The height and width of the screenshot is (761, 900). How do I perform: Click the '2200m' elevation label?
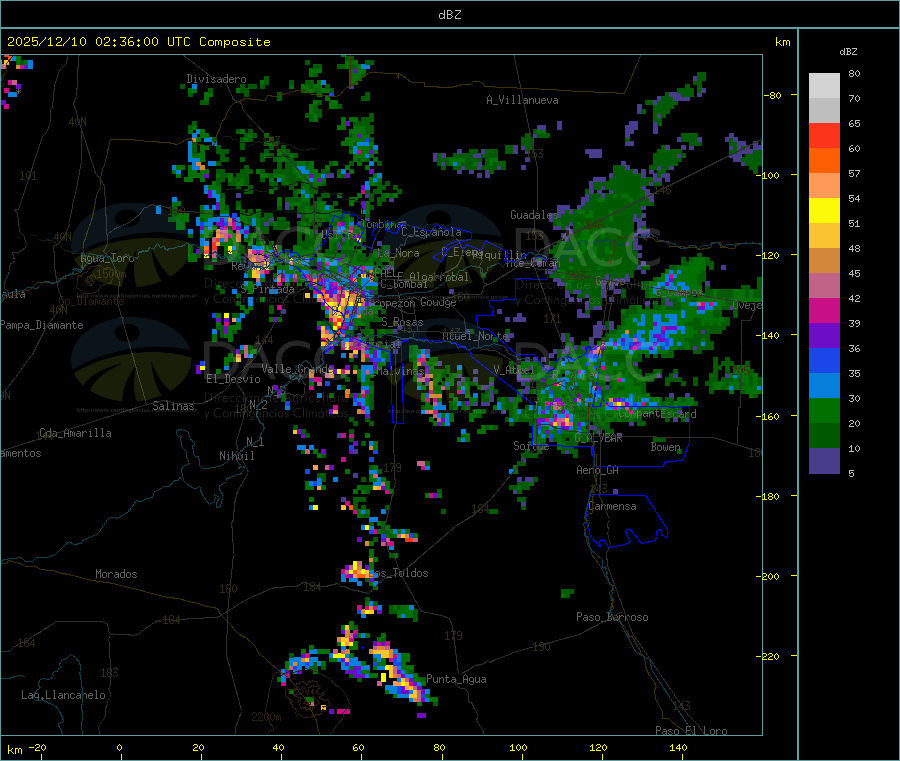[x=266, y=717]
